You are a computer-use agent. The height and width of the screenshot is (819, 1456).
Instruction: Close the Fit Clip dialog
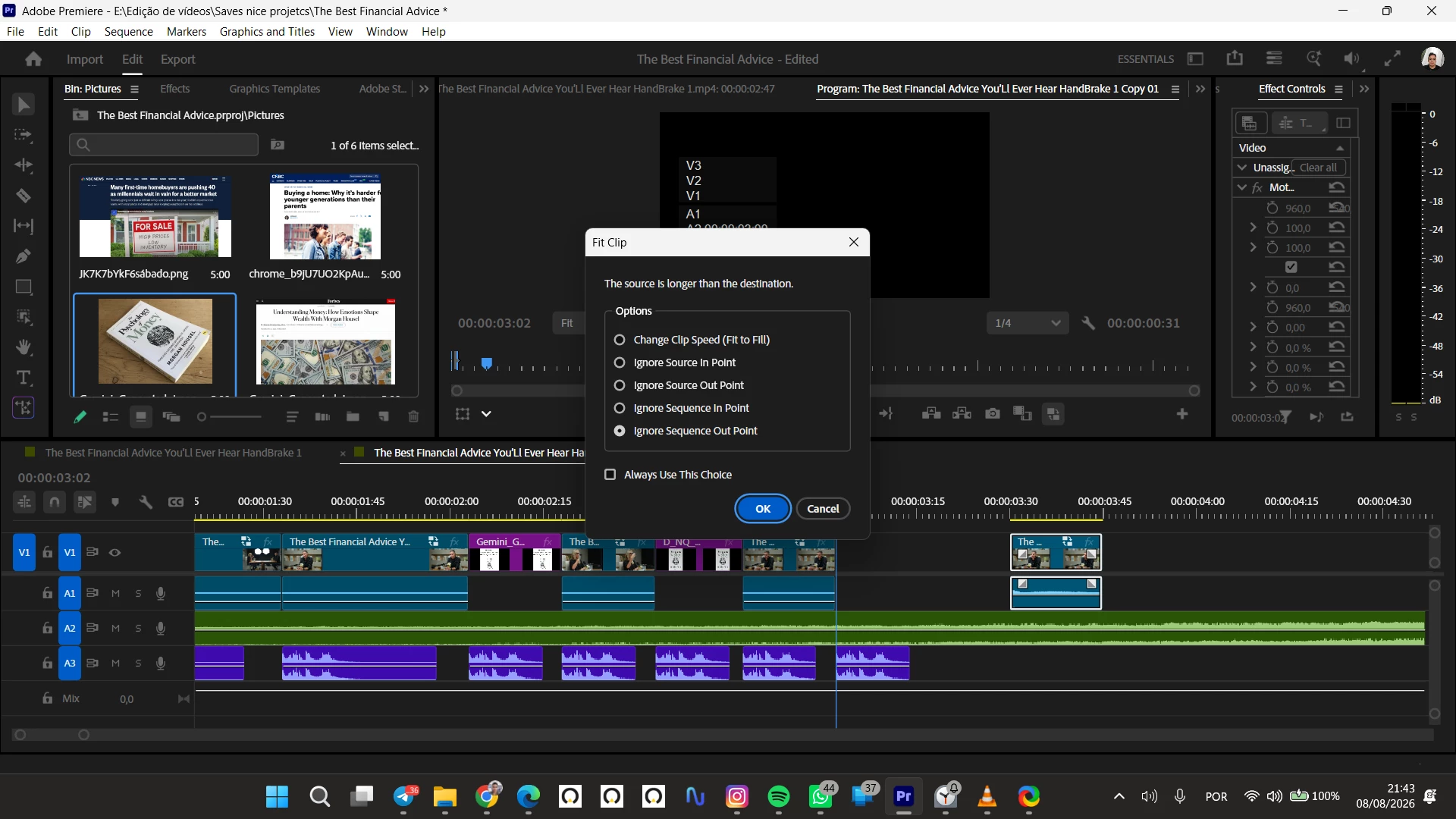click(854, 242)
